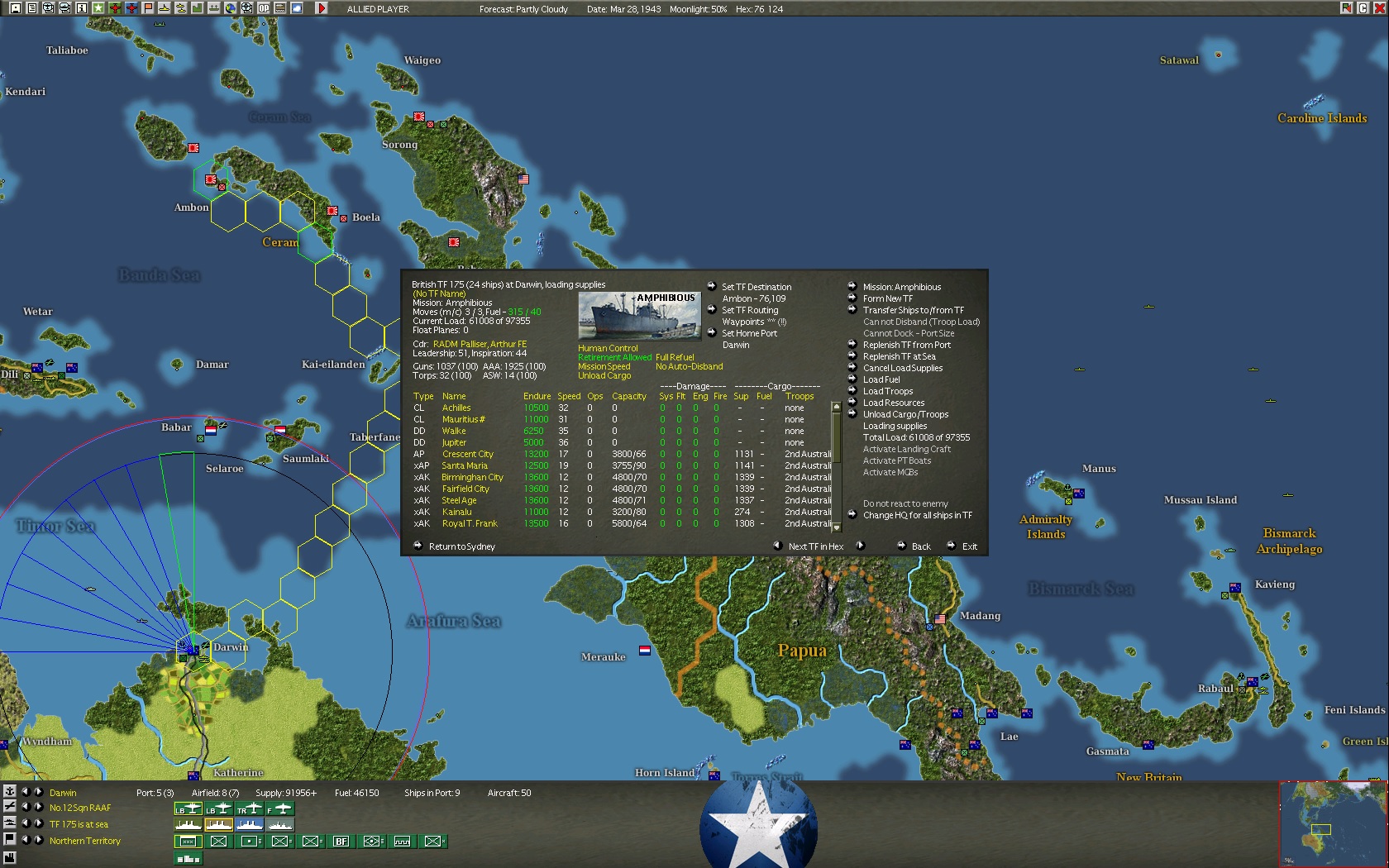Toggle the Full Refuel option
This screenshot has height=868, width=1389.
(675, 357)
